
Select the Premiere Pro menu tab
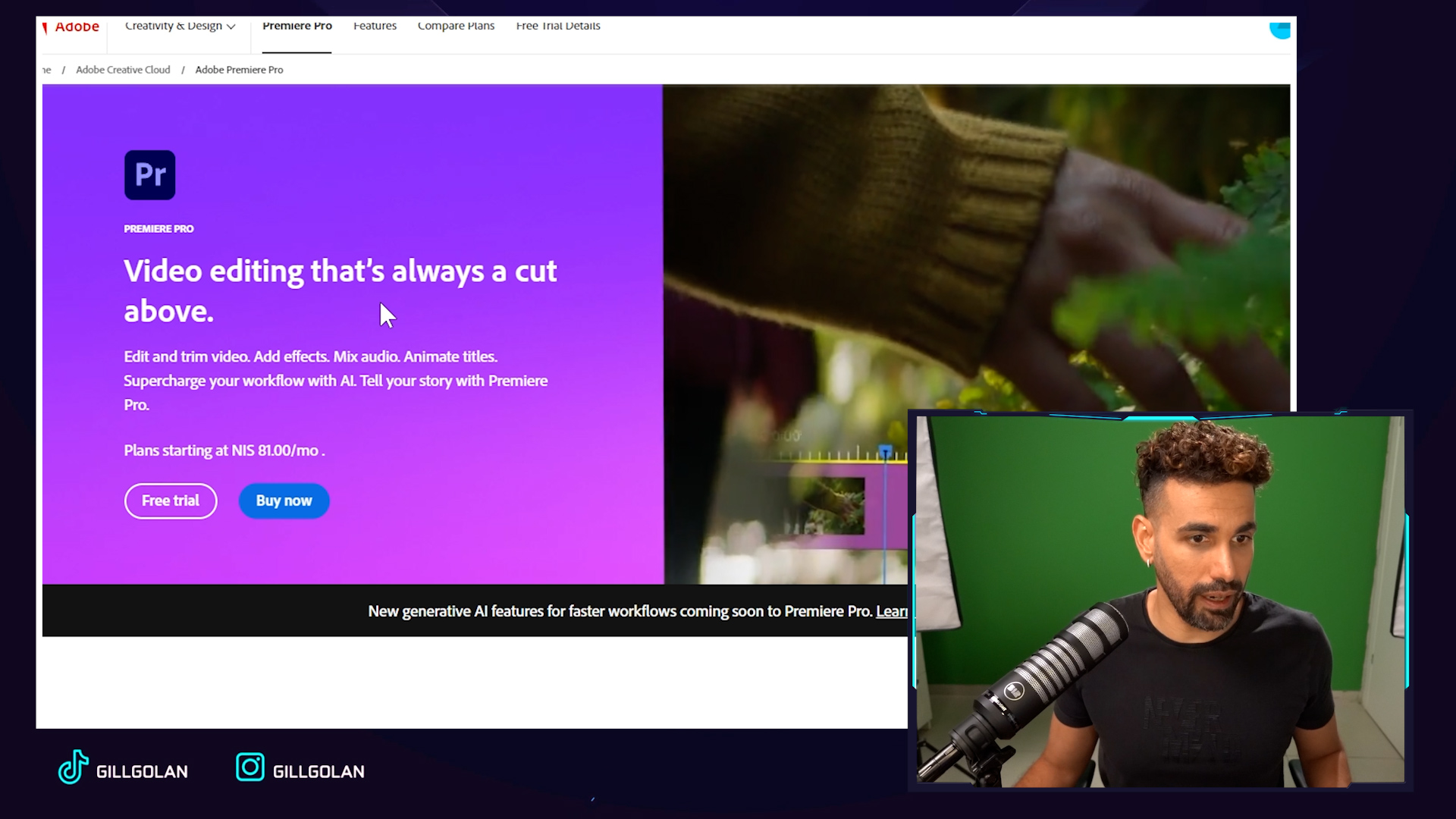[296, 25]
